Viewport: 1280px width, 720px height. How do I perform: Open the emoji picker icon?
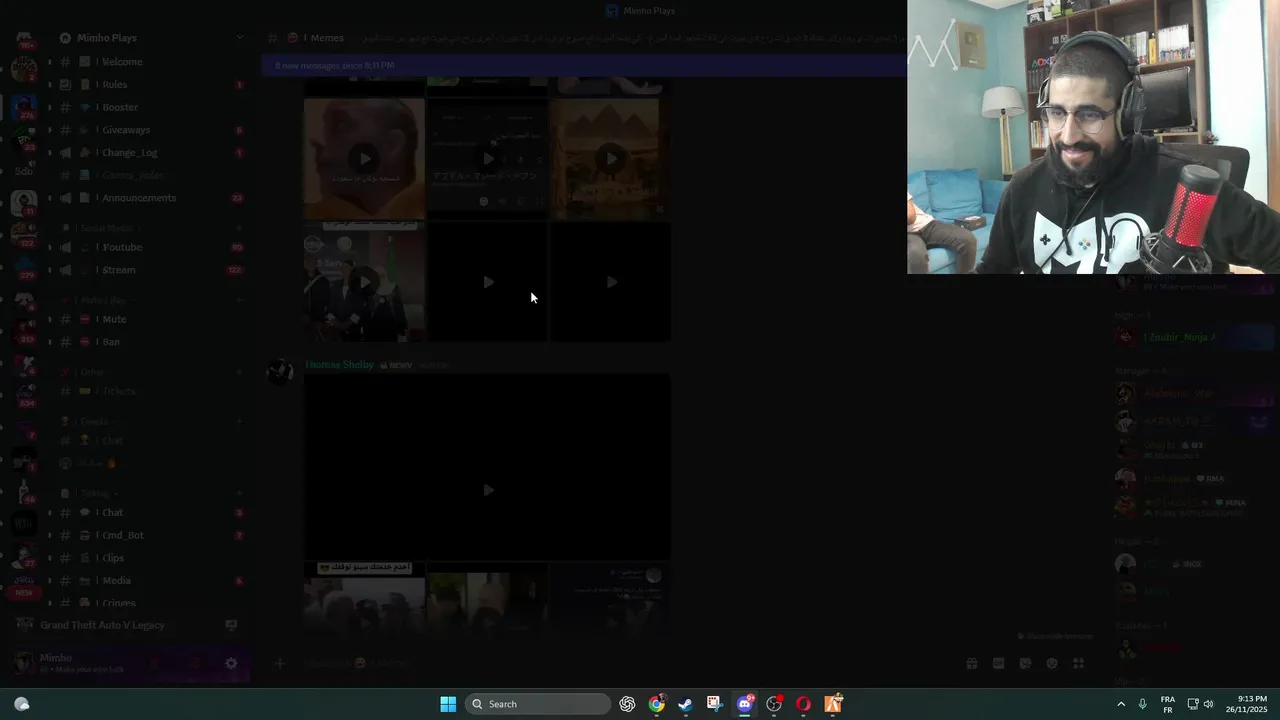click(x=1052, y=663)
